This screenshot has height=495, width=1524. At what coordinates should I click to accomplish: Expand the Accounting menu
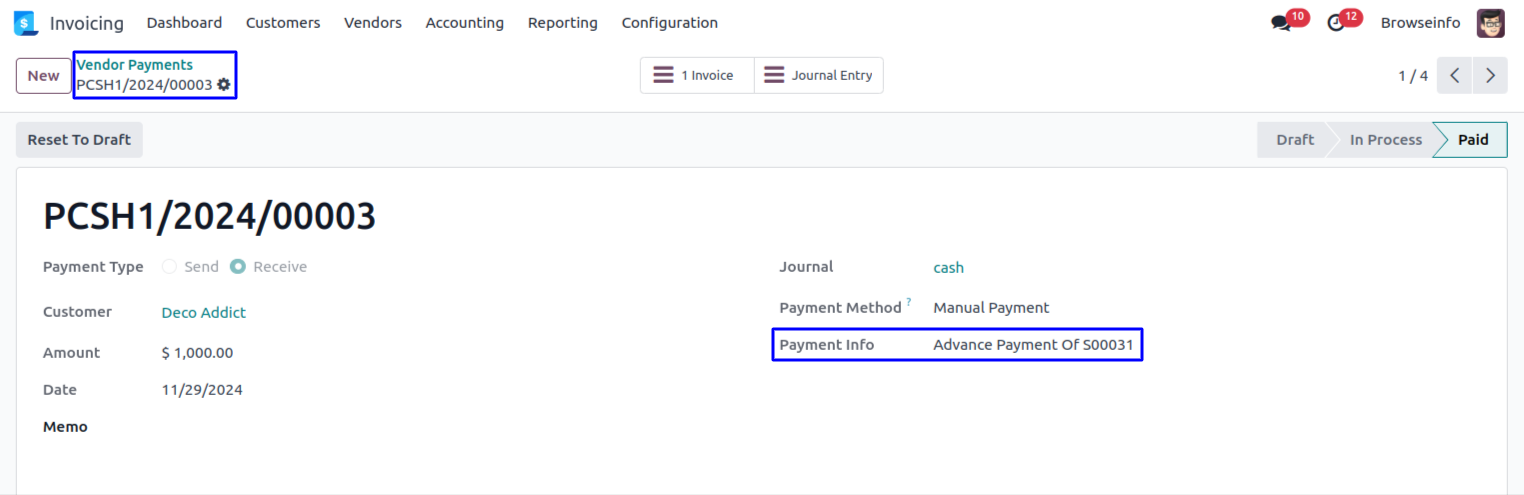tap(465, 23)
